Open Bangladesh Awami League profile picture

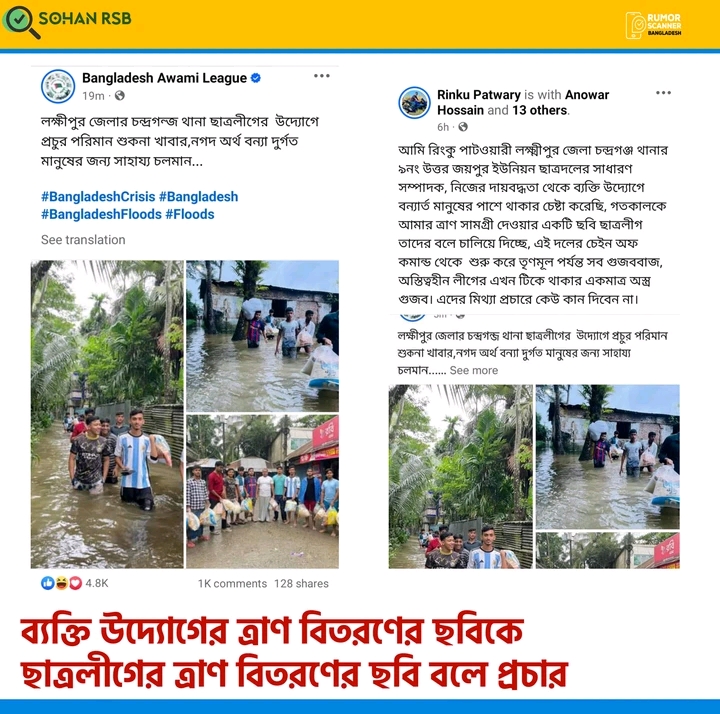(58, 86)
